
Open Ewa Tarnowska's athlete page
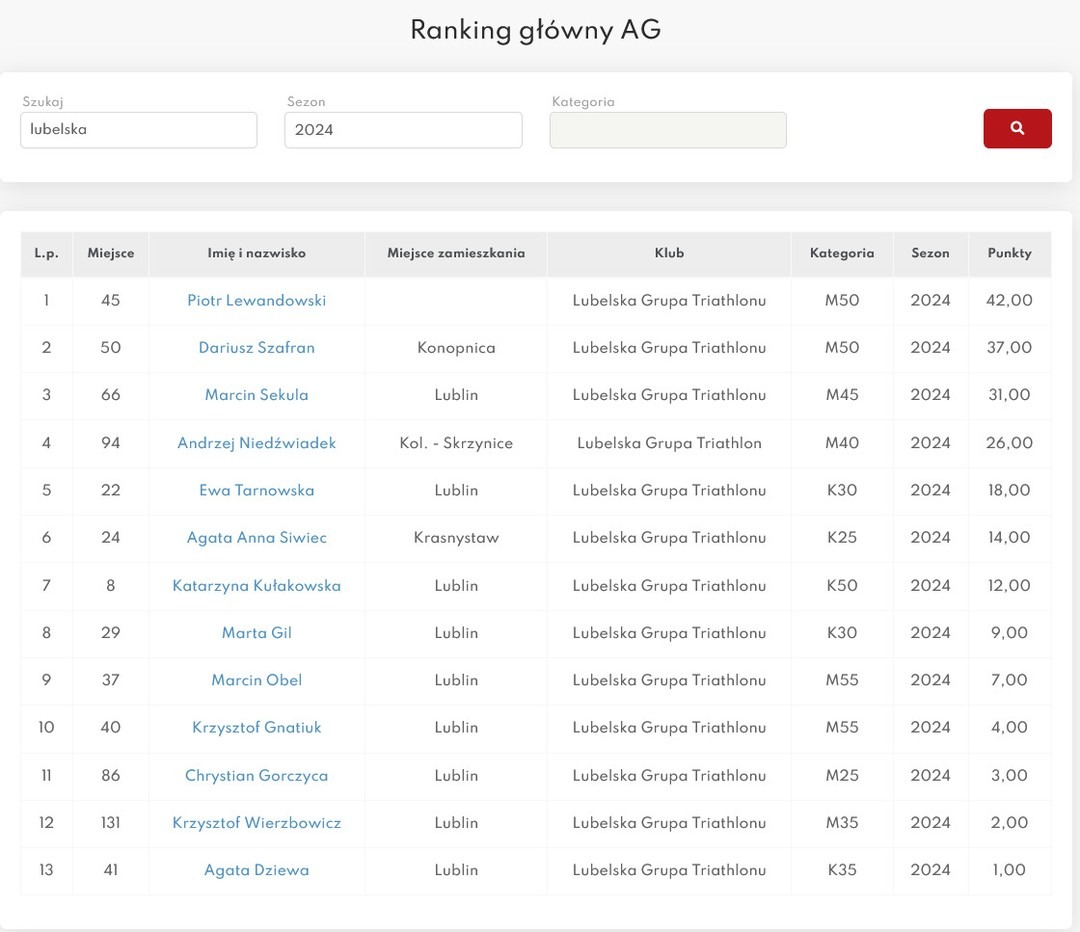[x=257, y=490]
